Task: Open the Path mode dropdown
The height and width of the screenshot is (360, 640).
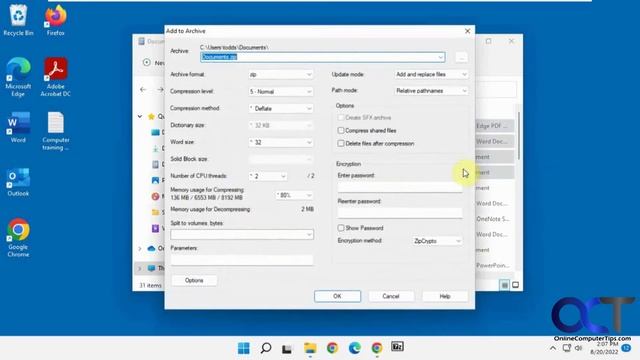Action: pyautogui.click(x=431, y=91)
